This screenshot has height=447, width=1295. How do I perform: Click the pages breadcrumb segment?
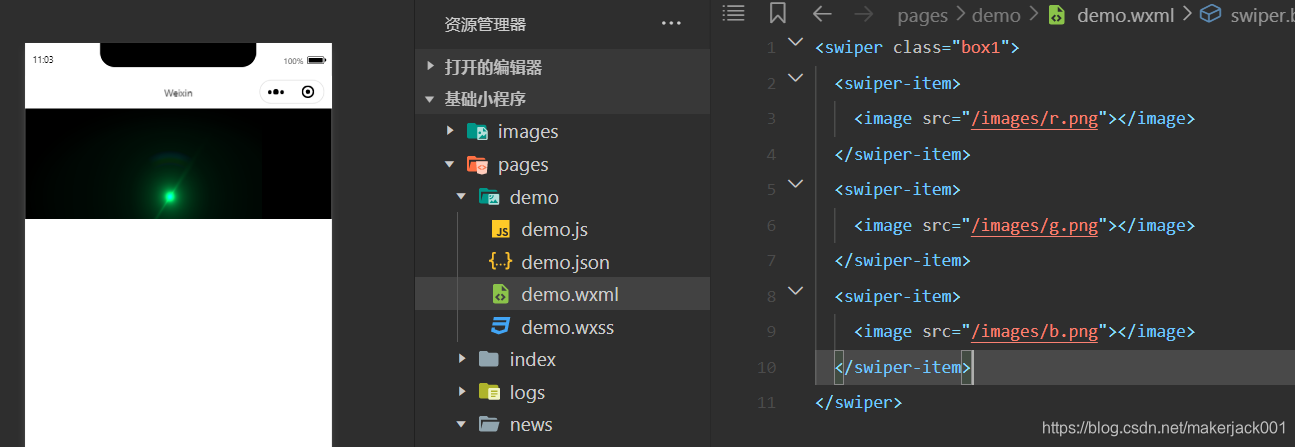[x=922, y=15]
